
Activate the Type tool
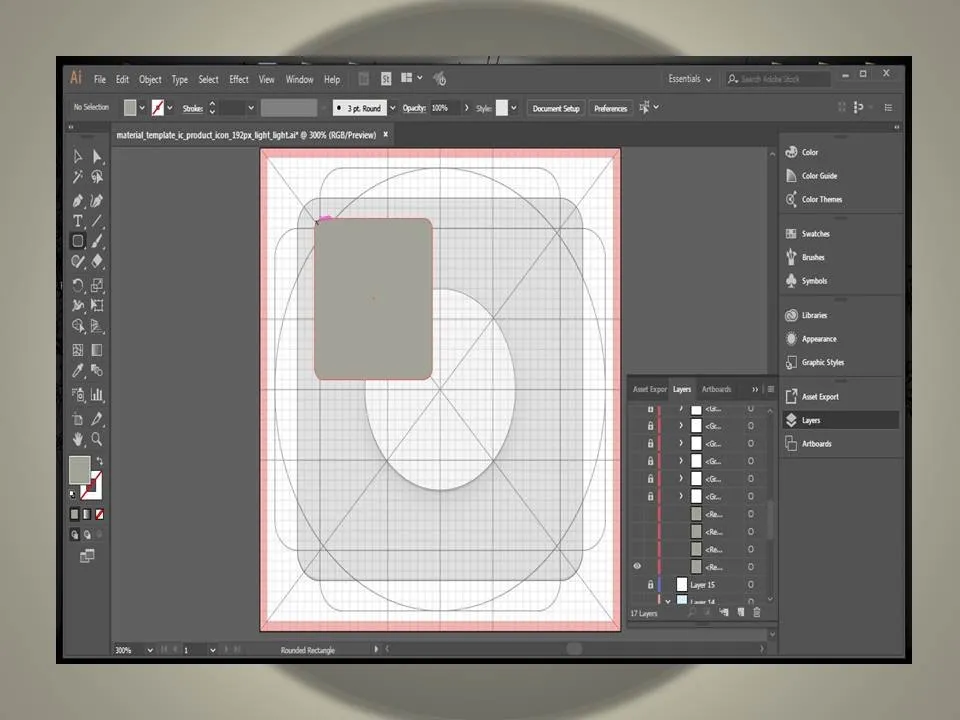coord(78,221)
